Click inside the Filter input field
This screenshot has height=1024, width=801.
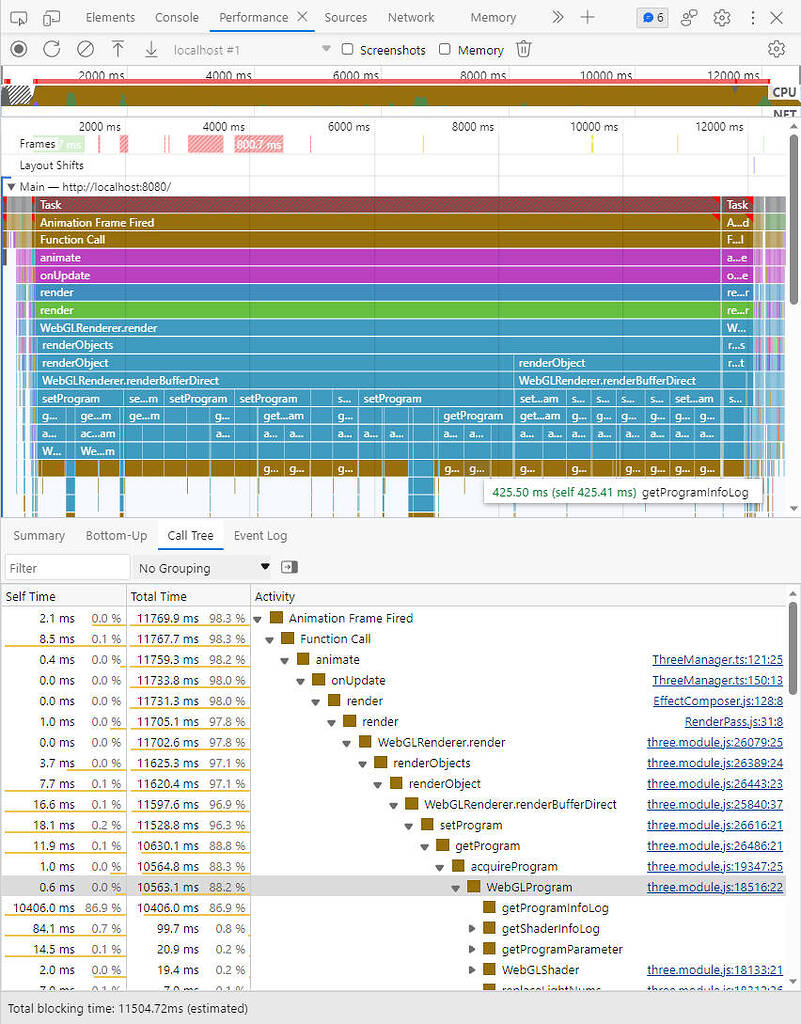[66, 567]
